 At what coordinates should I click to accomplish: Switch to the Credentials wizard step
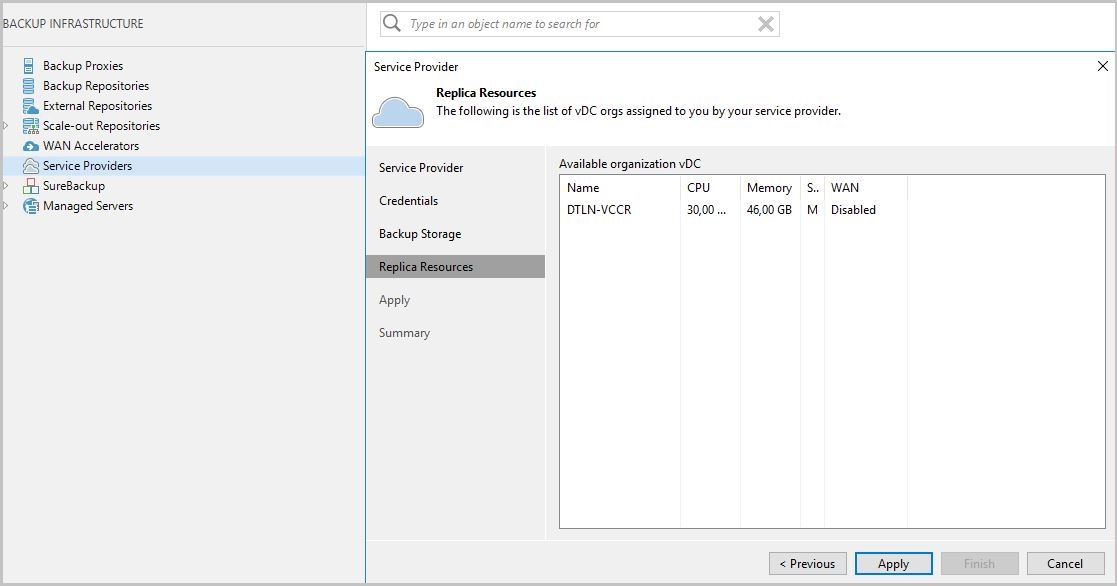(408, 200)
